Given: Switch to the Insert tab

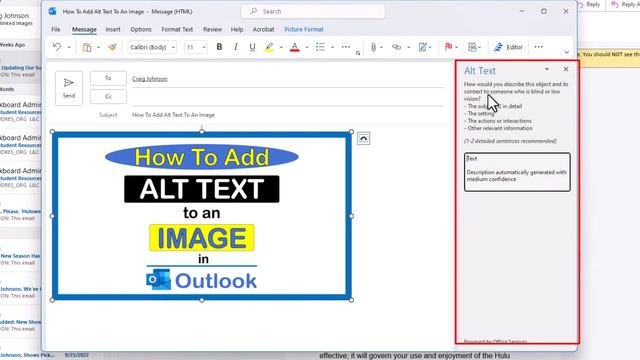Looking at the screenshot, I should [x=113, y=29].
